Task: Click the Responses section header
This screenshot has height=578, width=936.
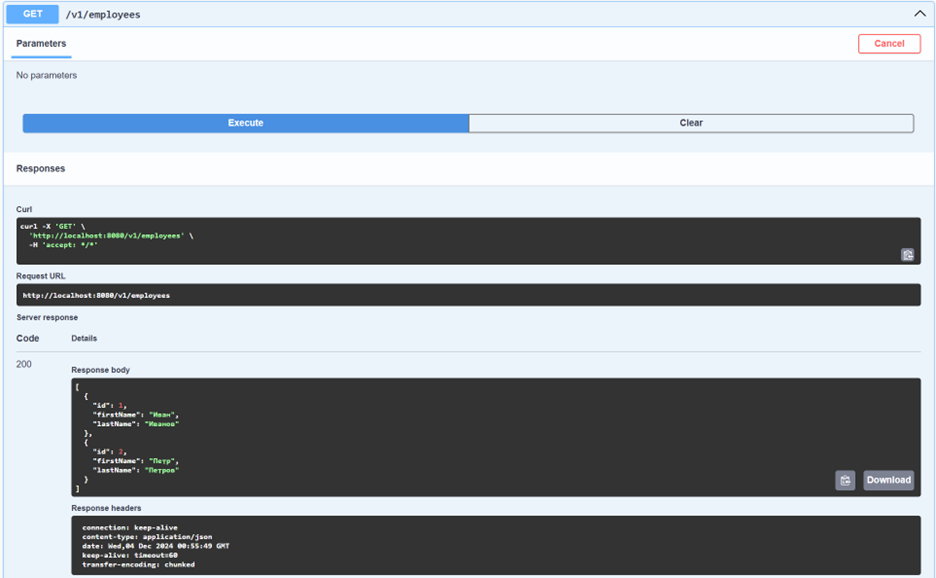Action: tap(41, 169)
